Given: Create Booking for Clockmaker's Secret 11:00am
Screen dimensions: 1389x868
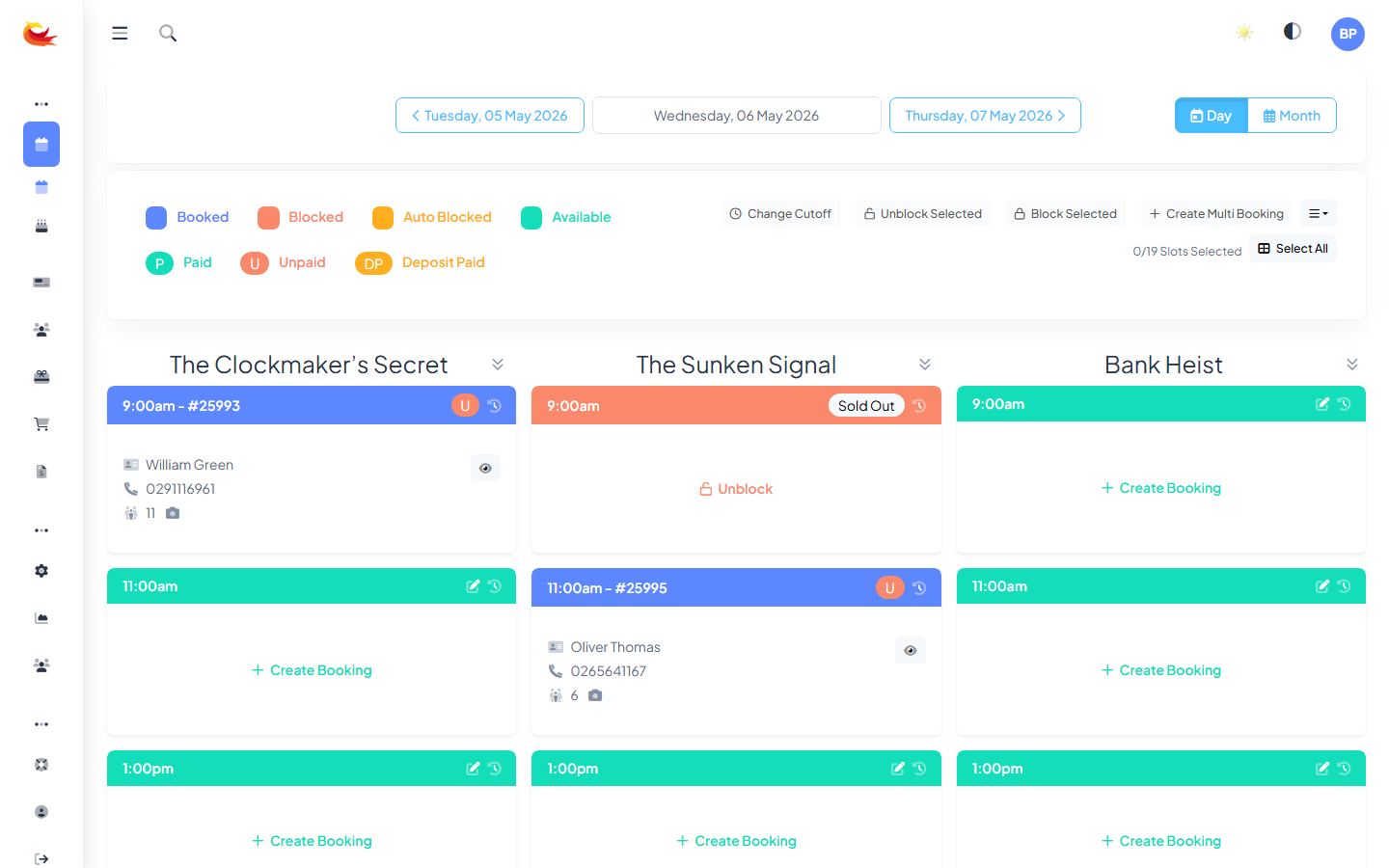Looking at the screenshot, I should [x=312, y=670].
